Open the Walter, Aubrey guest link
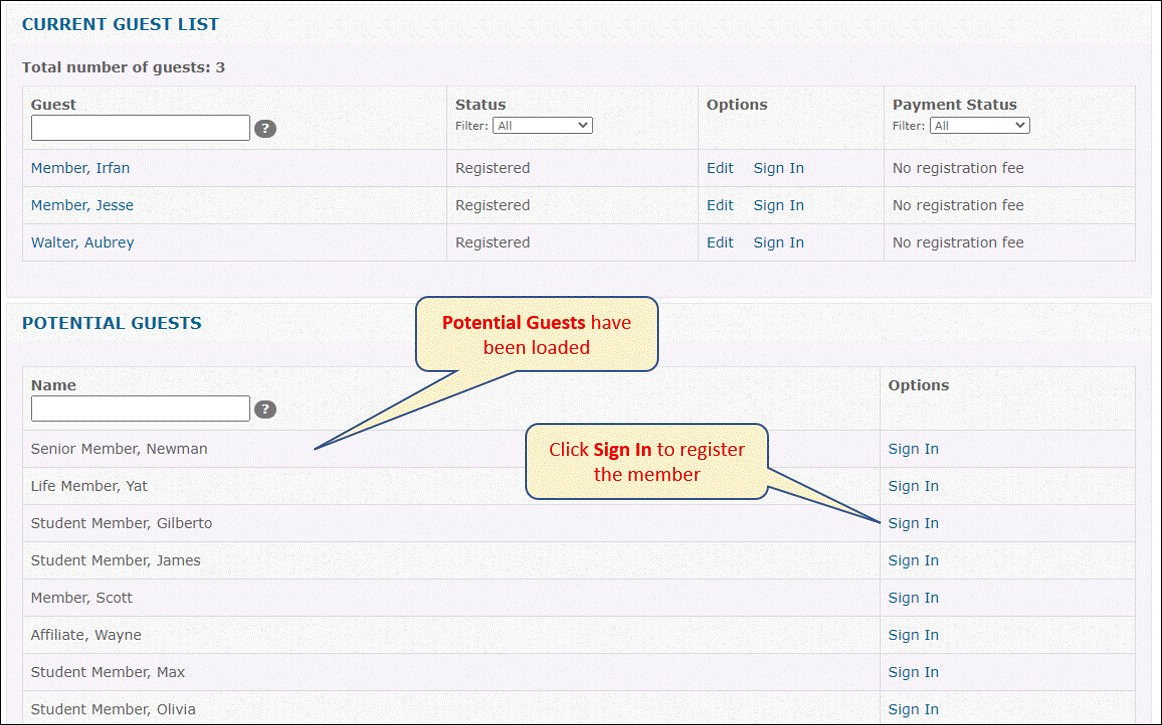Image resolution: width=1162 pixels, height=725 pixels. tap(82, 242)
